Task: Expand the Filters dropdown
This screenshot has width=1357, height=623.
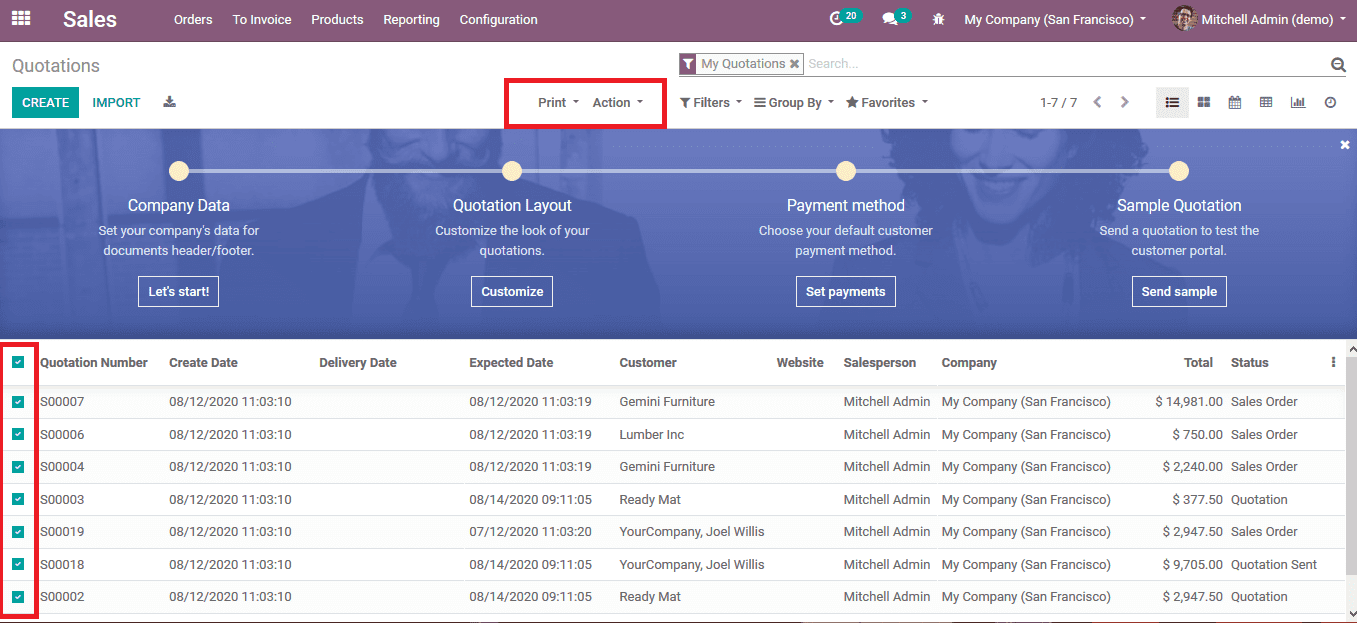Action: tap(711, 102)
